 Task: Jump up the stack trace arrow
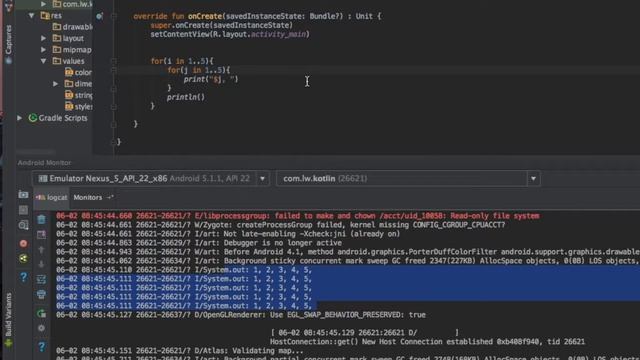click(x=41, y=250)
